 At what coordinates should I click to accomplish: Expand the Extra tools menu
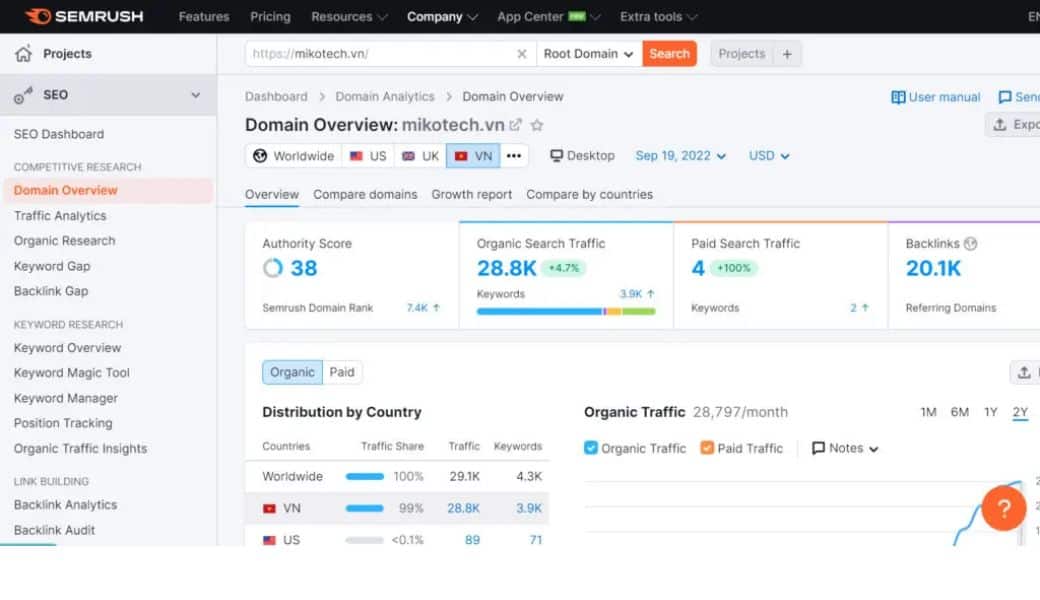tap(659, 17)
